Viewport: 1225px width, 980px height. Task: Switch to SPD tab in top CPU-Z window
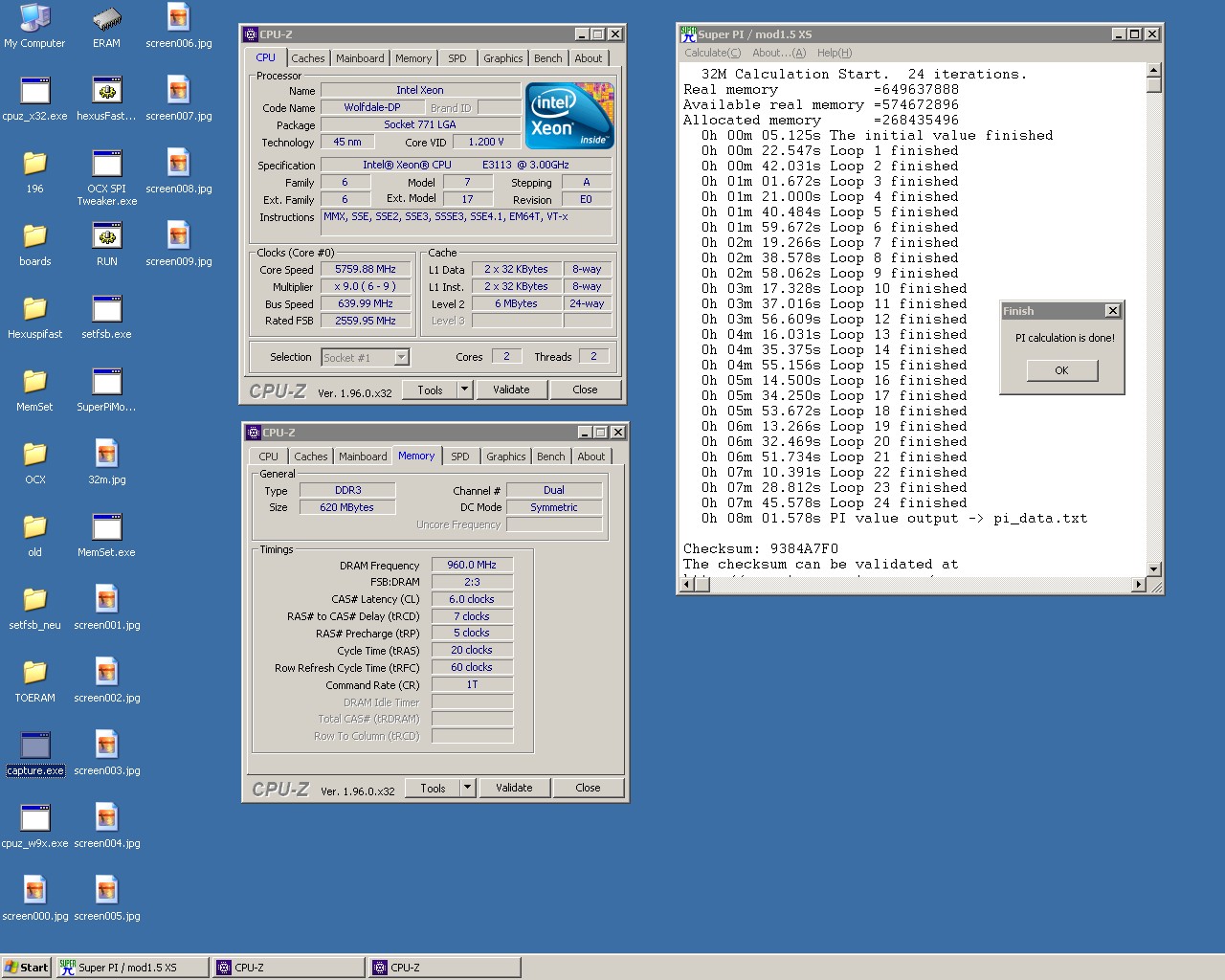coord(457,58)
